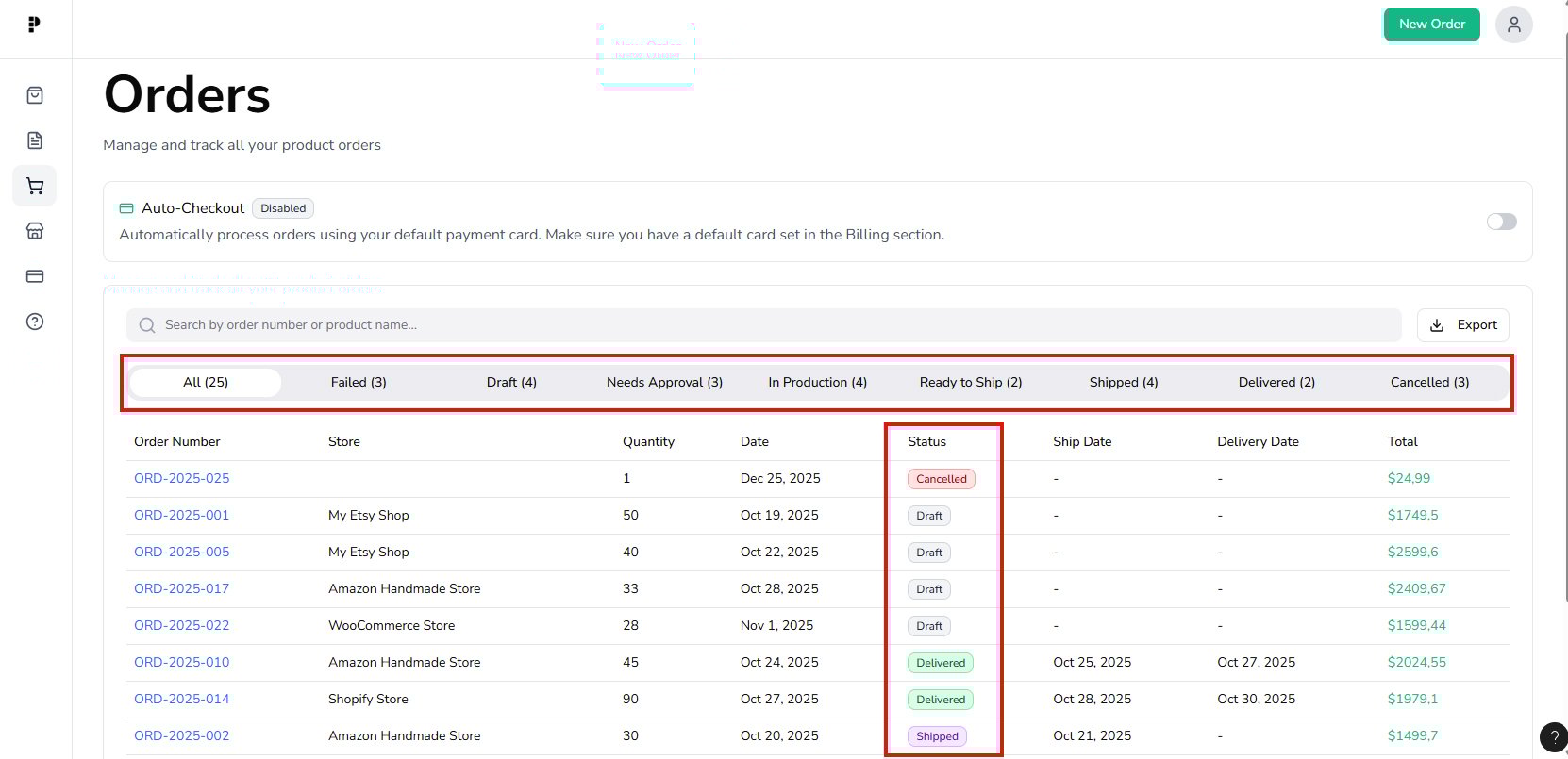Open order ORD-2025-017 link
Screen dimensions: 1568x759
pos(181,588)
